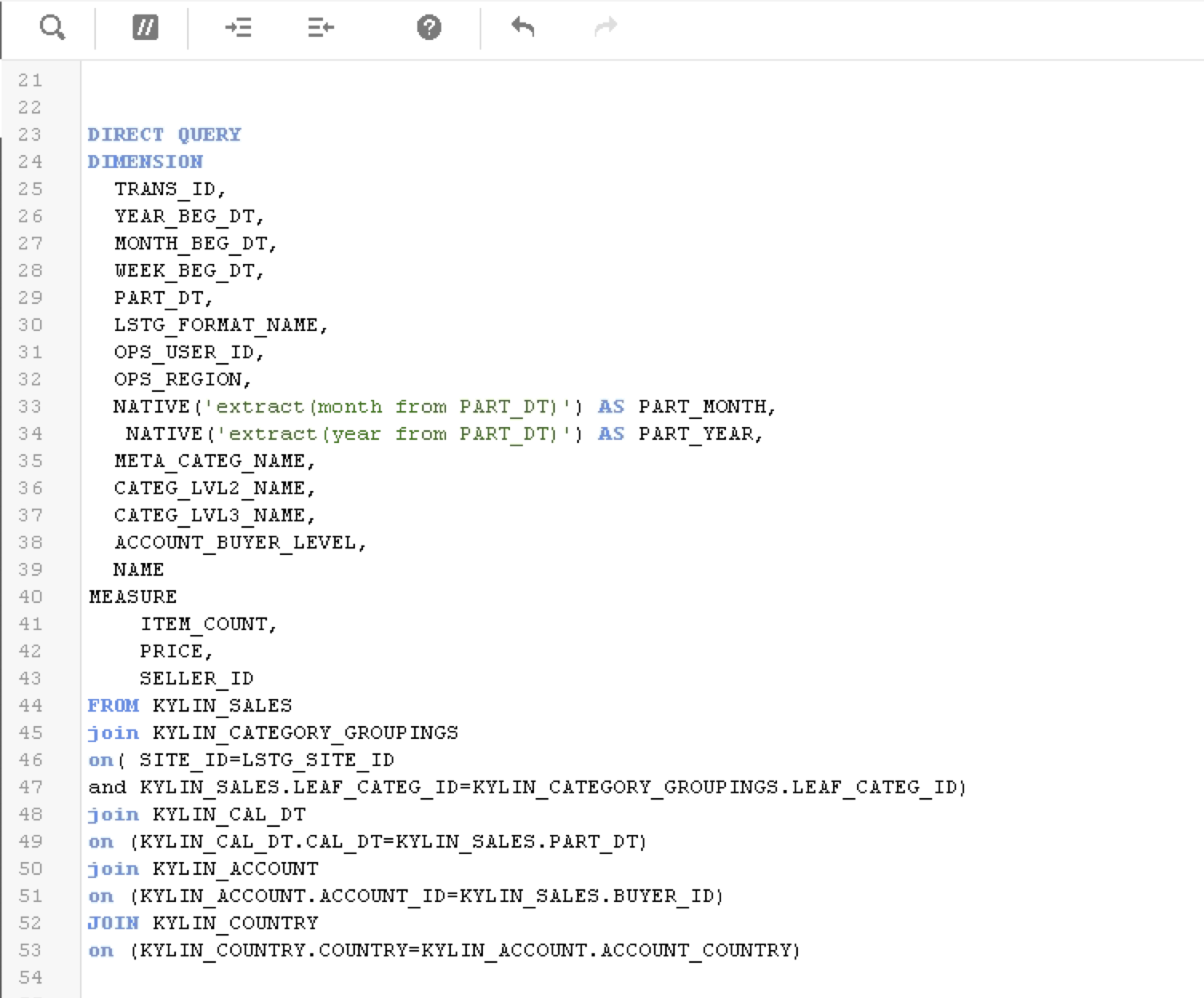
Task: Click the MEASURE keyword on line 40
Action: click(133, 597)
